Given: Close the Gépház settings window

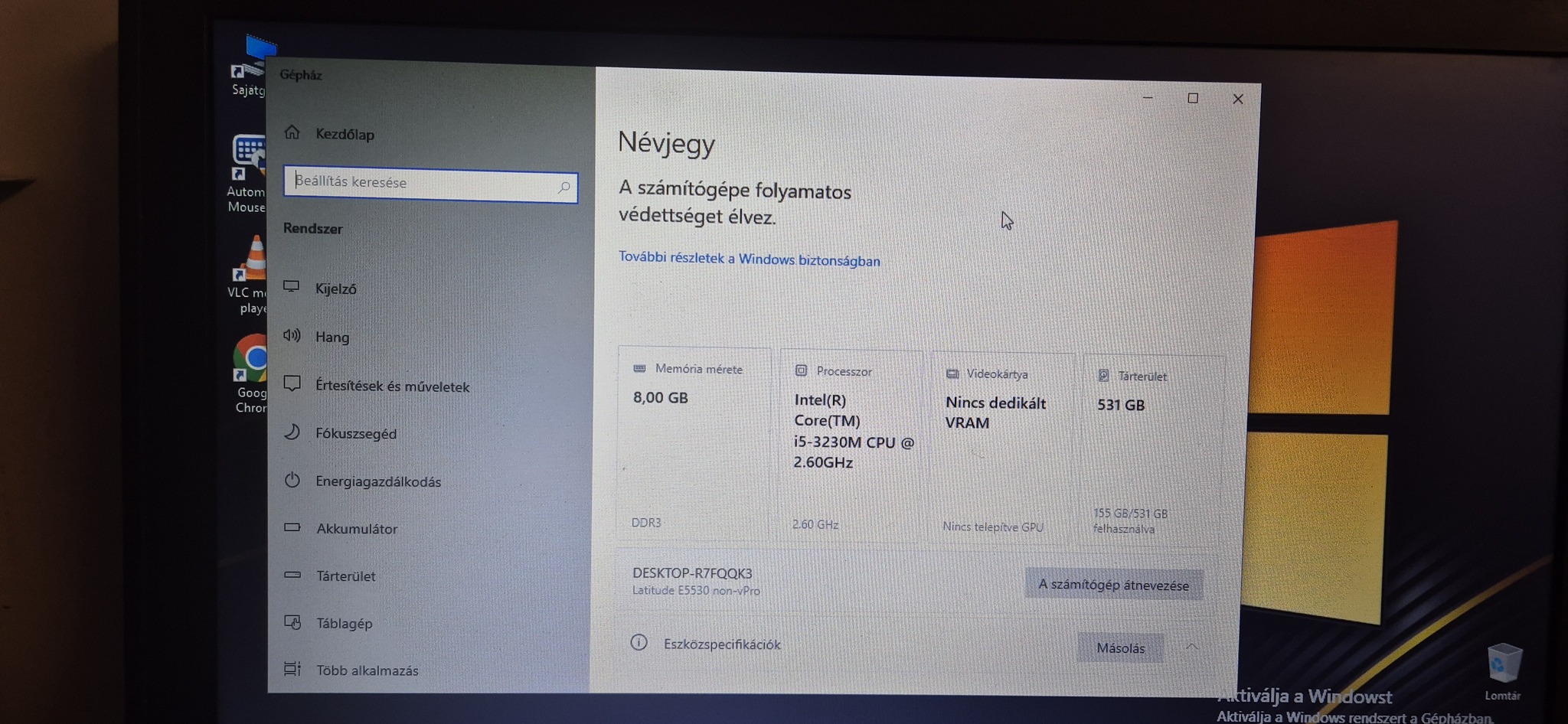Looking at the screenshot, I should click(1238, 99).
